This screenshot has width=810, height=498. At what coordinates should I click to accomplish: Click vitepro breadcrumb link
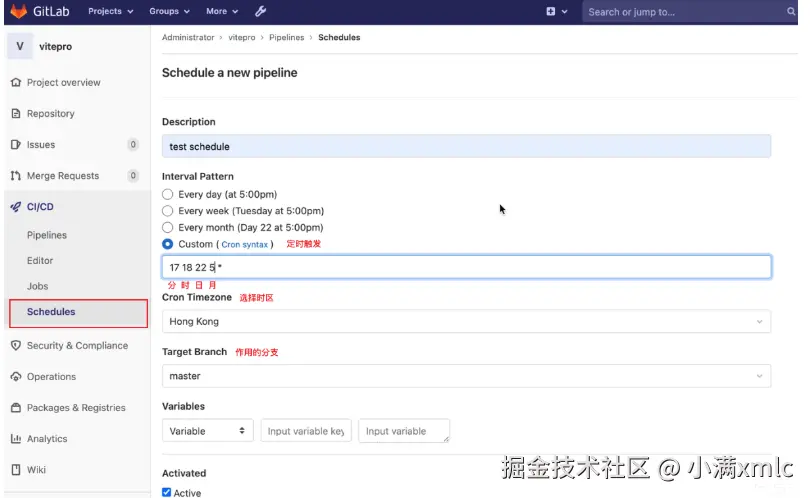click(242, 37)
